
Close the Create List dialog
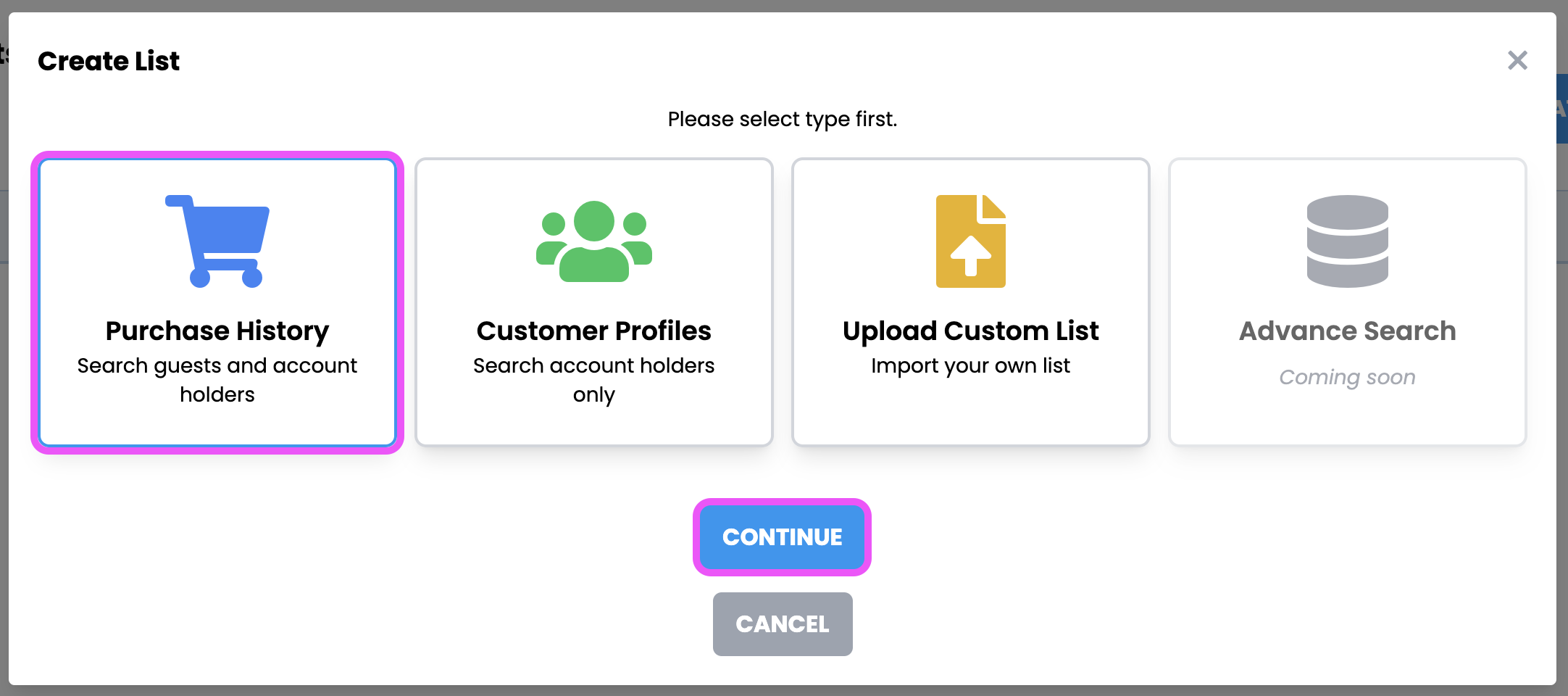click(1517, 60)
